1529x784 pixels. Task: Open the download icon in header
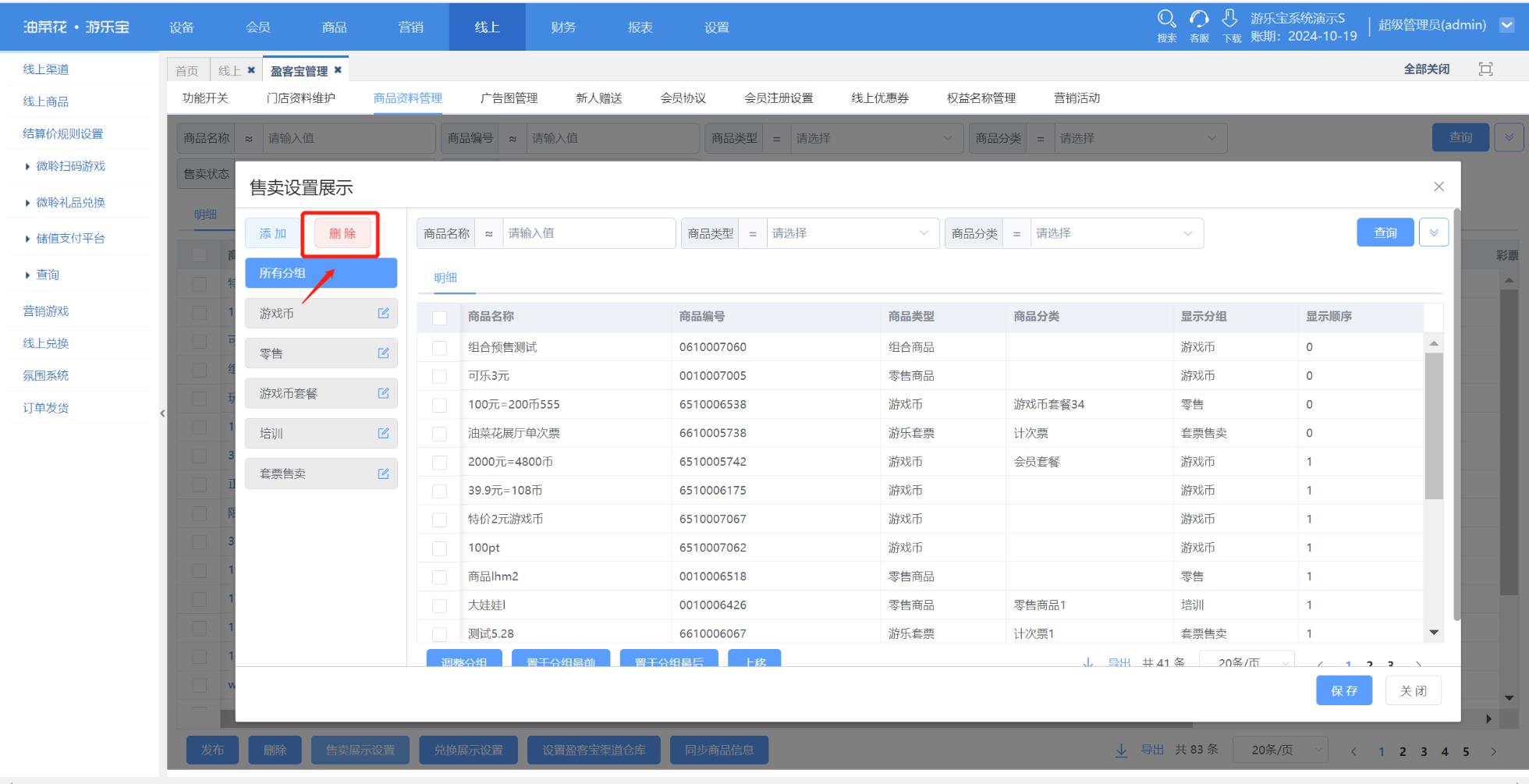click(x=1230, y=19)
